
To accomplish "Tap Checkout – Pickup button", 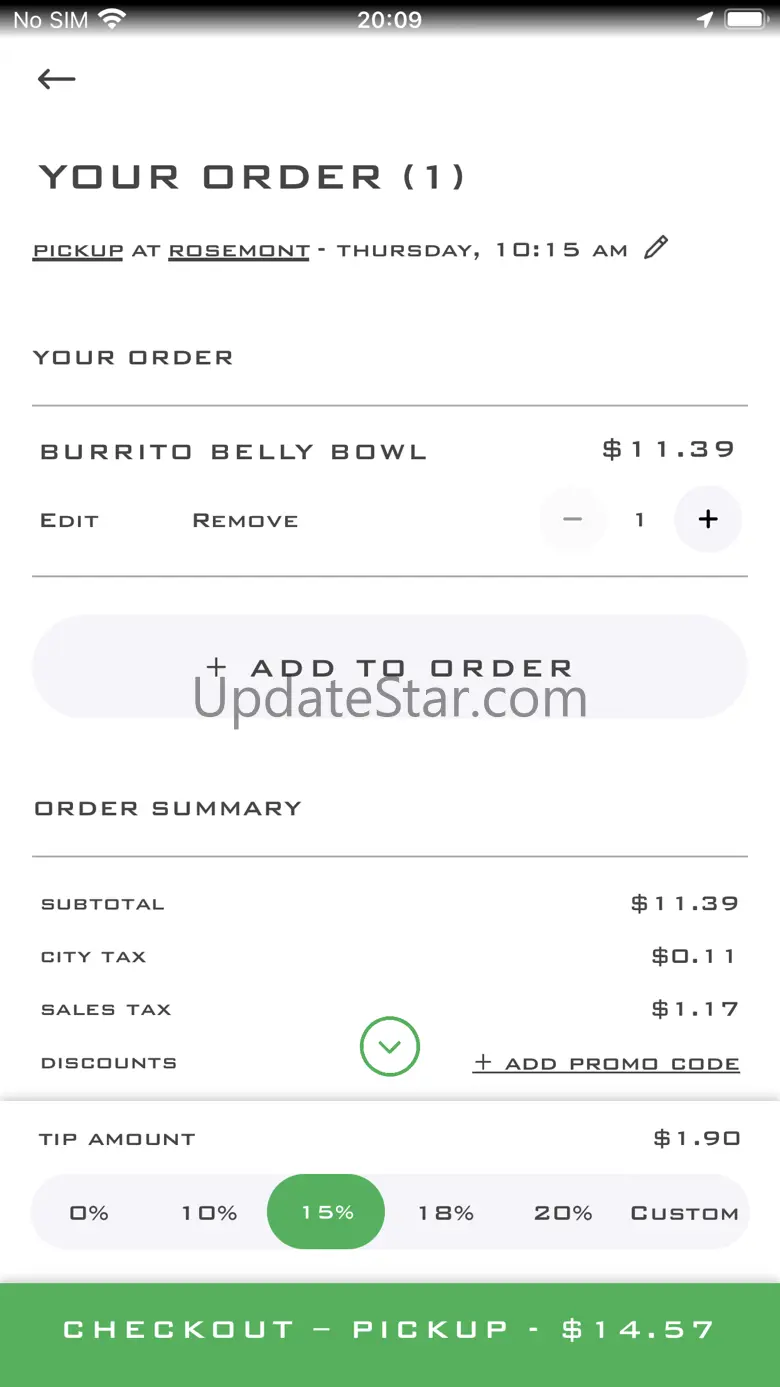I will (x=390, y=1330).
